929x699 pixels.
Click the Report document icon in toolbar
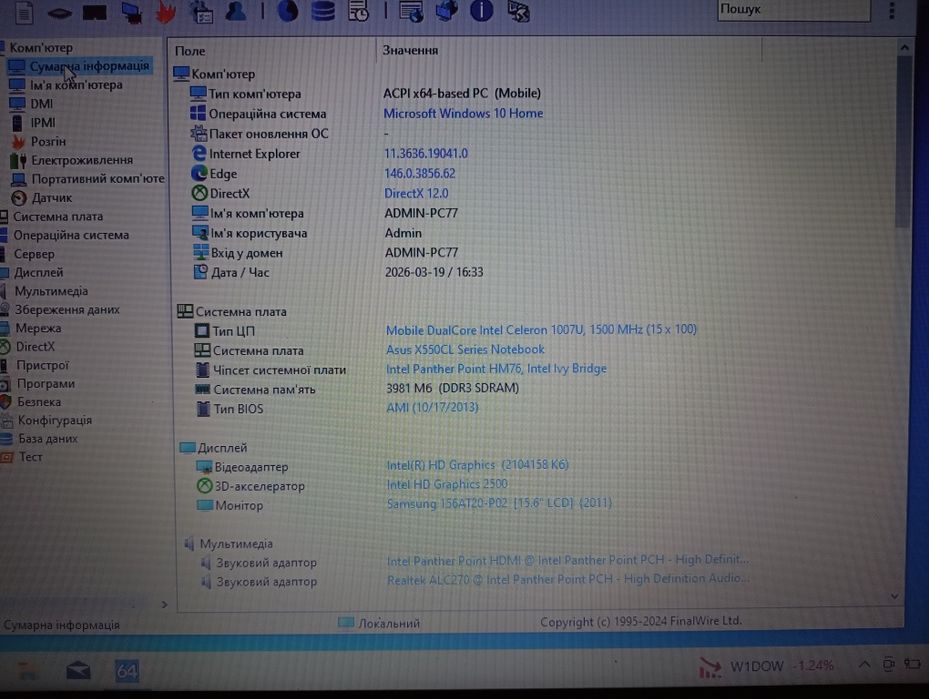click(x=24, y=12)
